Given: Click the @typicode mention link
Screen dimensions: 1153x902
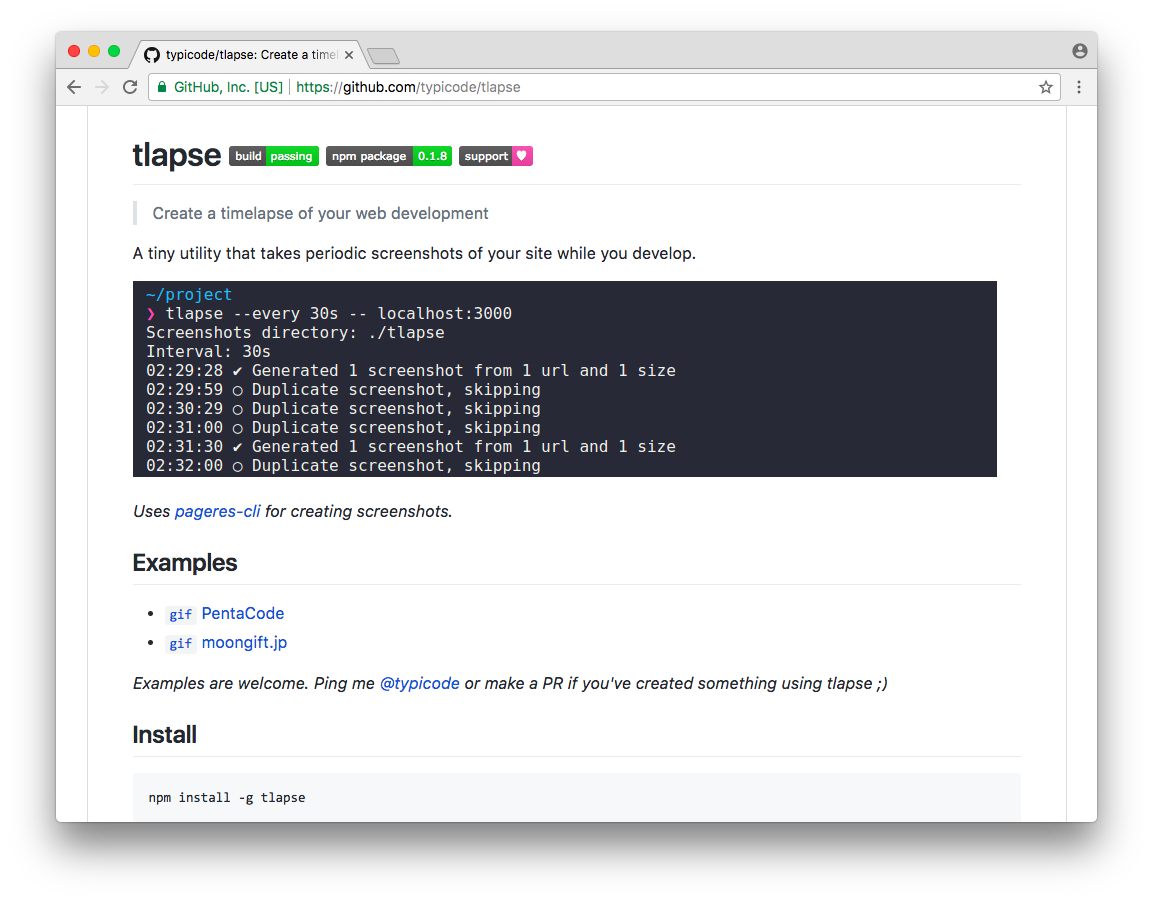Looking at the screenshot, I should 420,684.
